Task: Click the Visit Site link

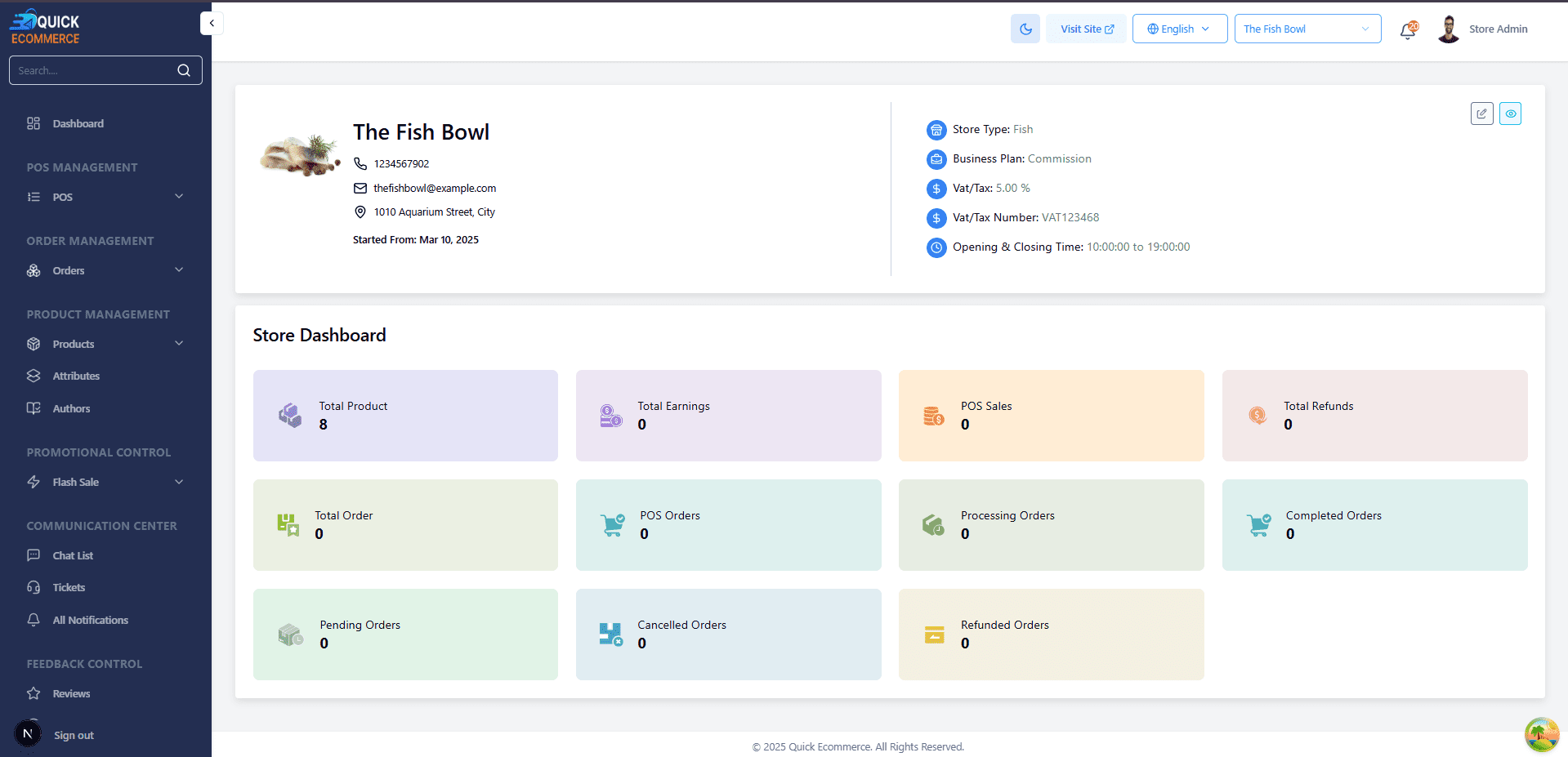Action: coord(1086,29)
